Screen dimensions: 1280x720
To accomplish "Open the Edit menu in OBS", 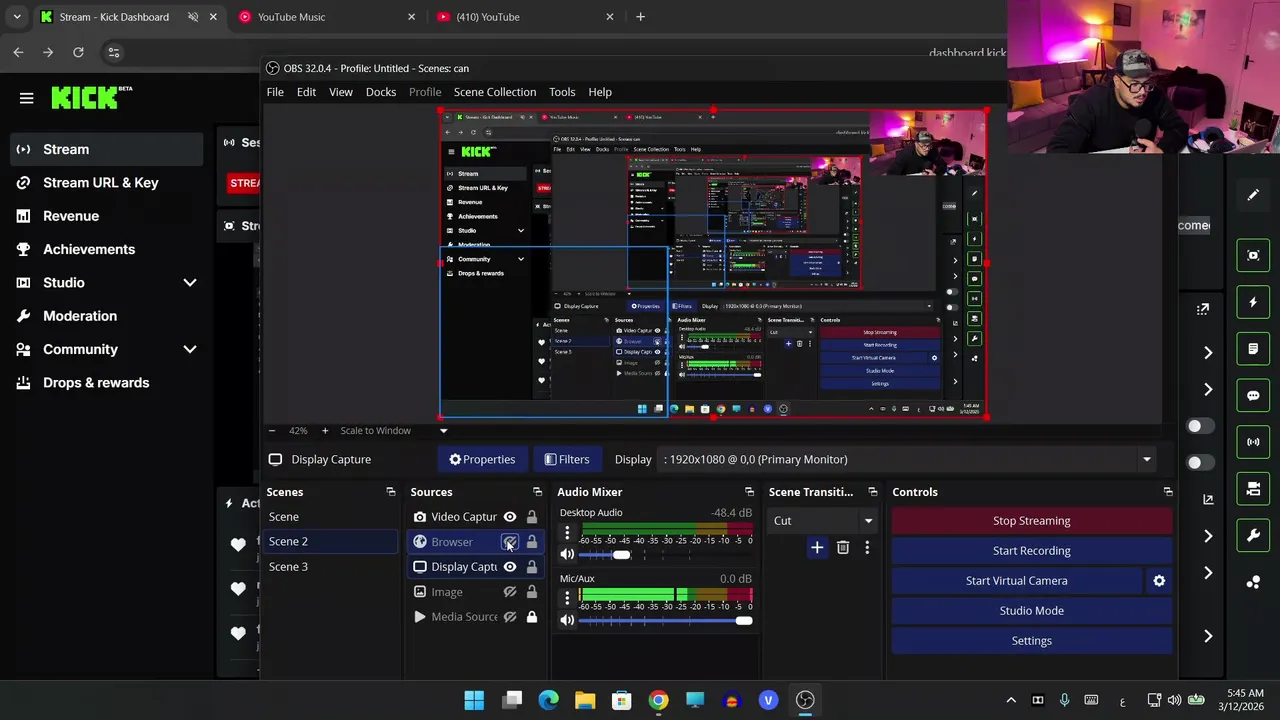I will (x=306, y=92).
